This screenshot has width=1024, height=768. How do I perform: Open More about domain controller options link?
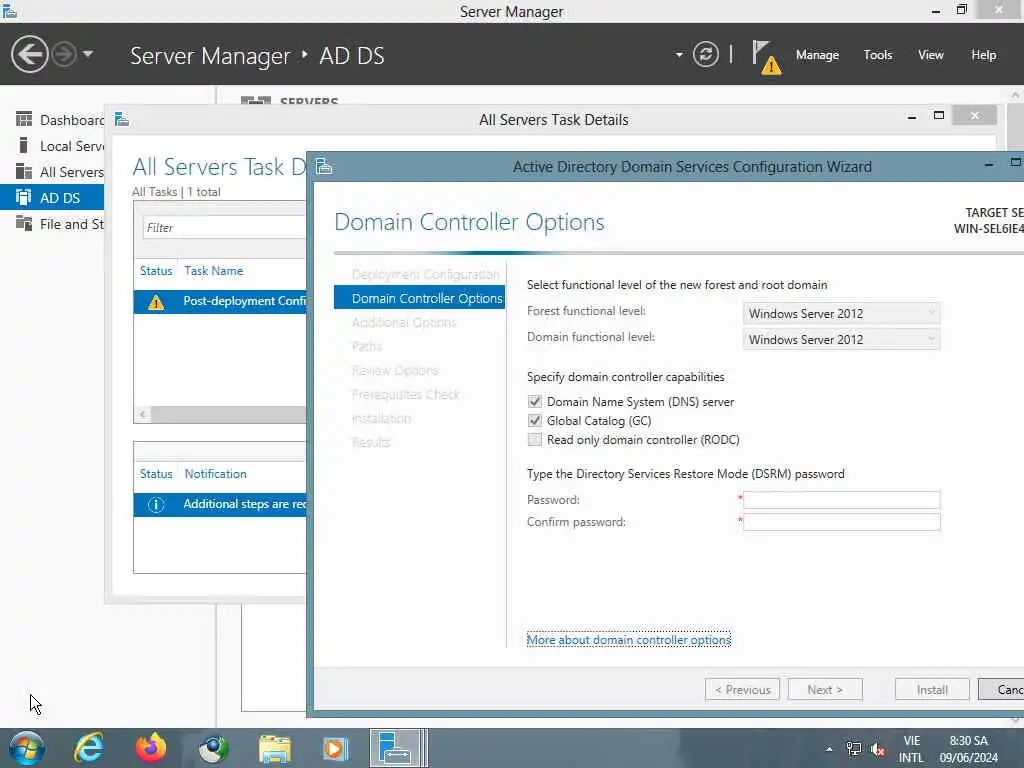point(629,640)
